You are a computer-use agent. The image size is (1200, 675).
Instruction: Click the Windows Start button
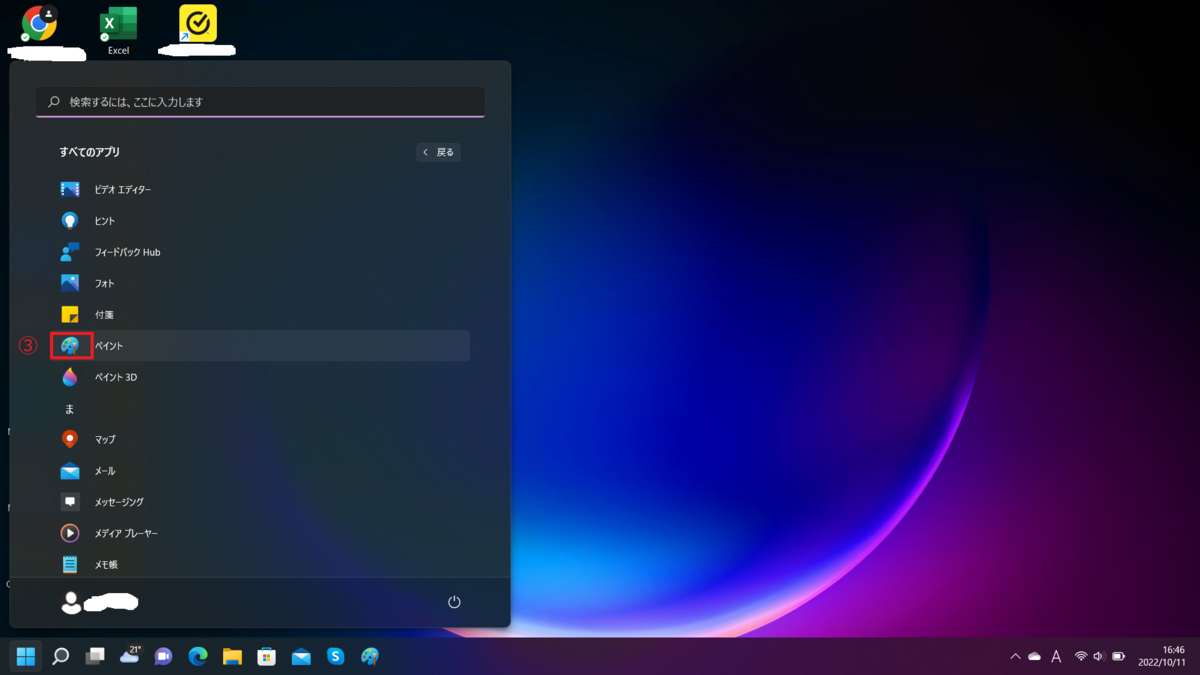coord(26,656)
